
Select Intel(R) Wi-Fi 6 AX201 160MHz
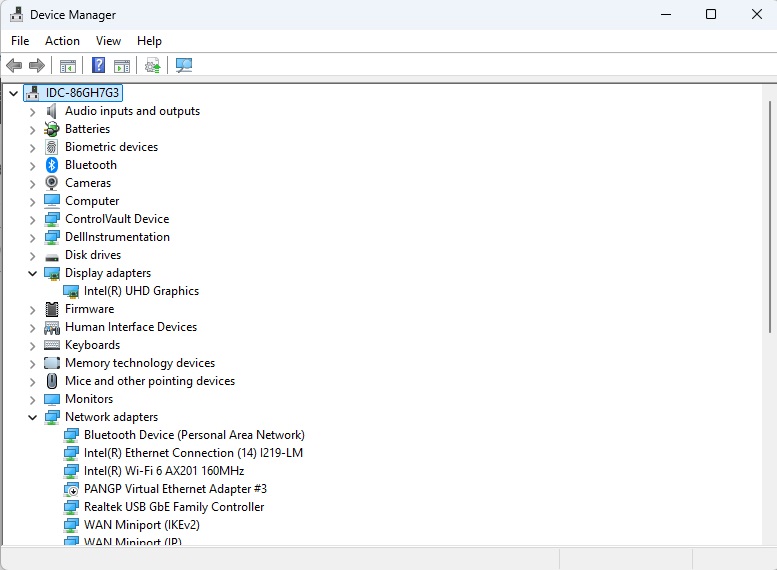click(164, 470)
